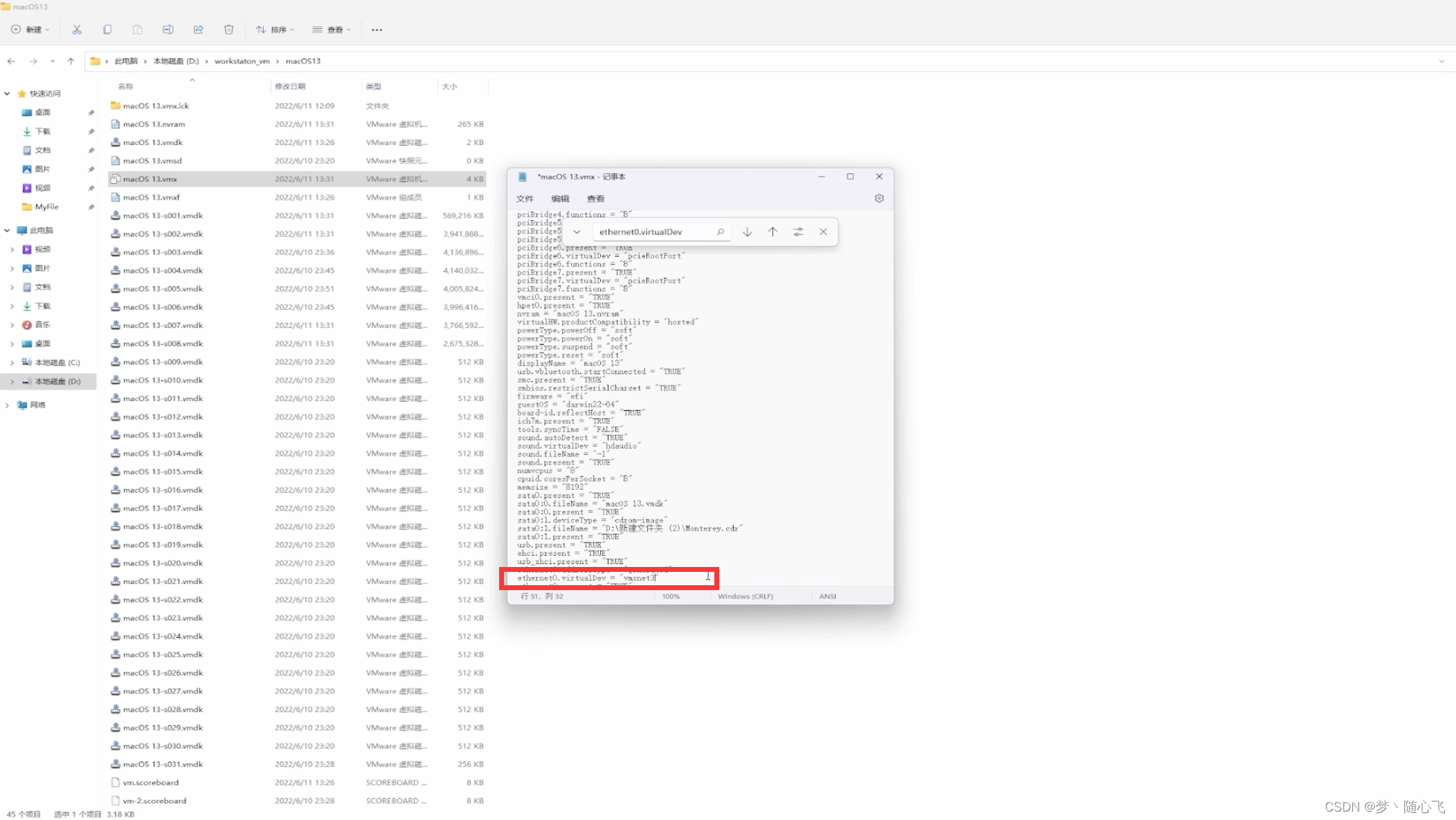Click the Delete trash icon in toolbar

click(x=229, y=29)
